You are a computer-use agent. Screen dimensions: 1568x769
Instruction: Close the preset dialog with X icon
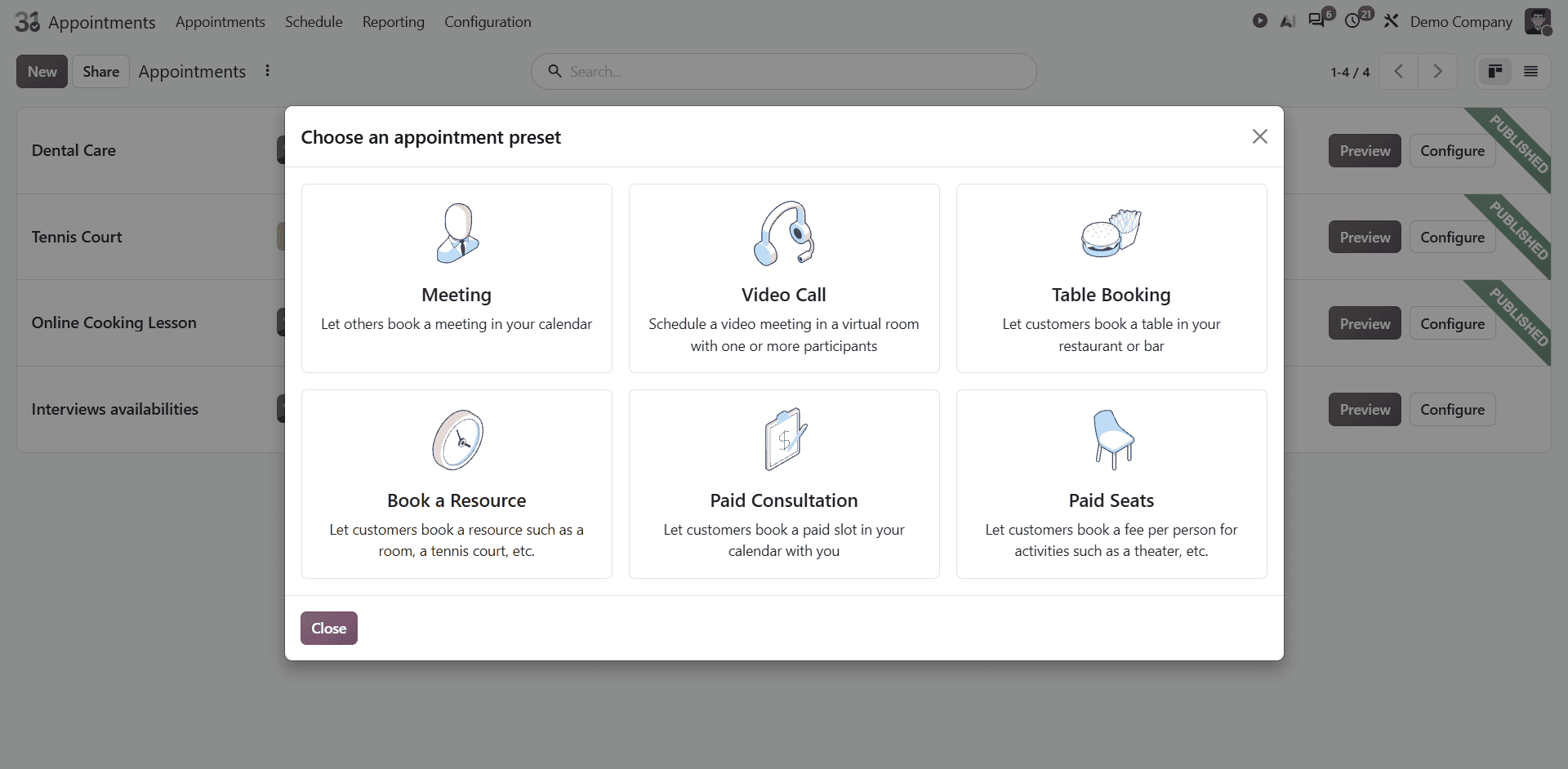tap(1260, 136)
